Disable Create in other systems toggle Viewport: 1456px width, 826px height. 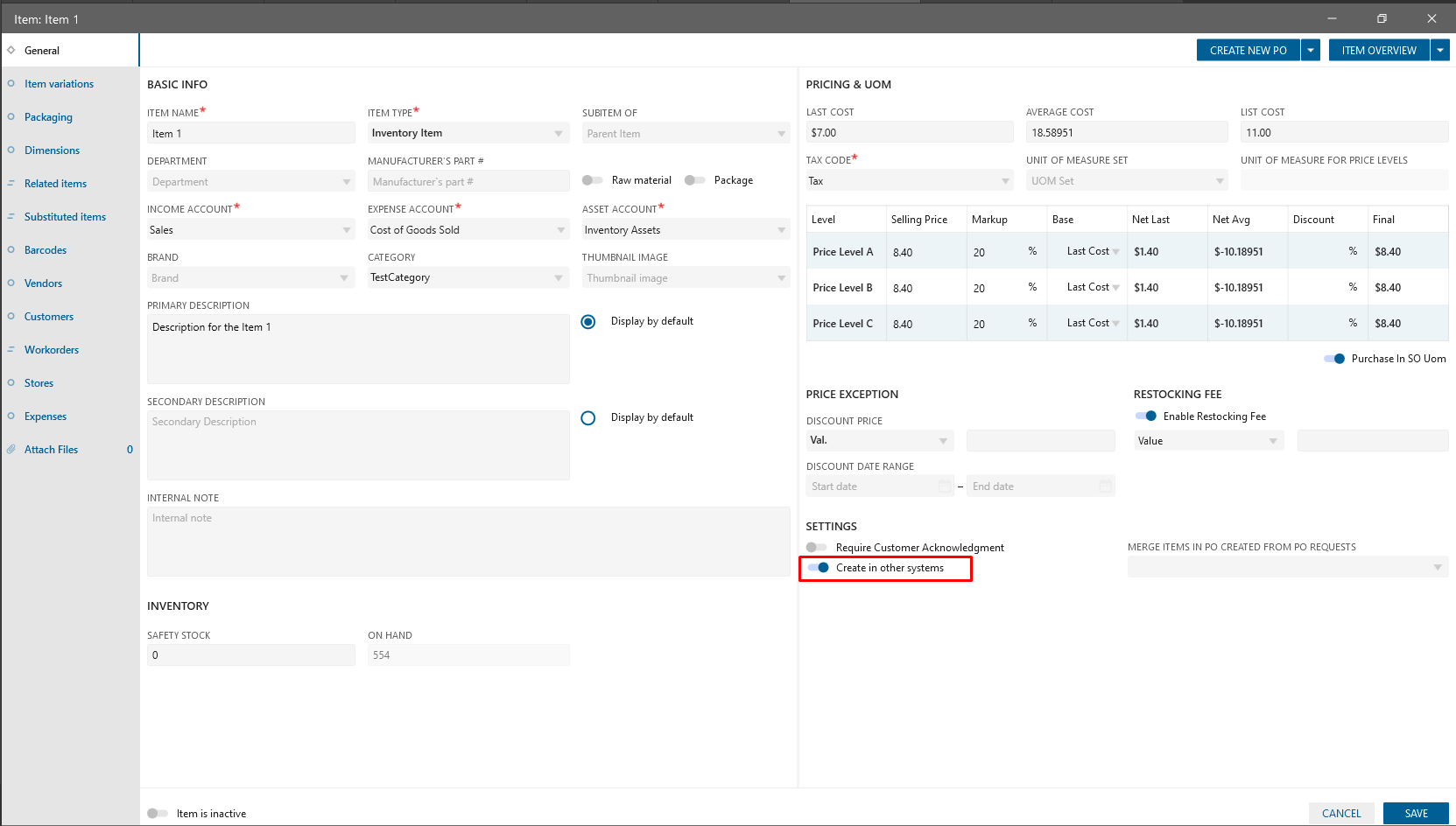pos(819,568)
